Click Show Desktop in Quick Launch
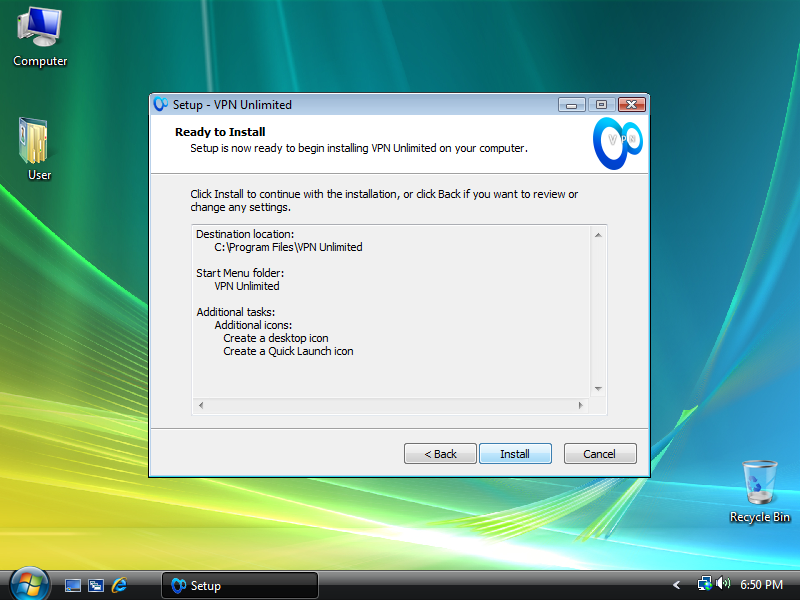800x600 pixels. coord(72,585)
